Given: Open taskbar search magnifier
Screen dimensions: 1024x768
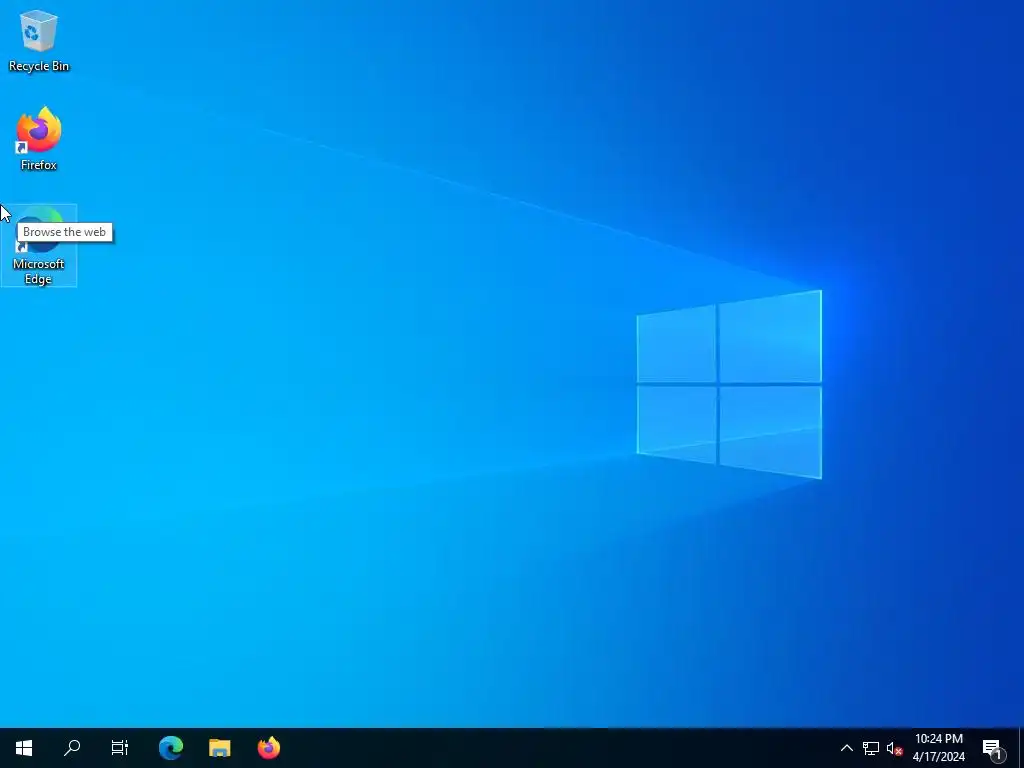Looking at the screenshot, I should 72,748.
